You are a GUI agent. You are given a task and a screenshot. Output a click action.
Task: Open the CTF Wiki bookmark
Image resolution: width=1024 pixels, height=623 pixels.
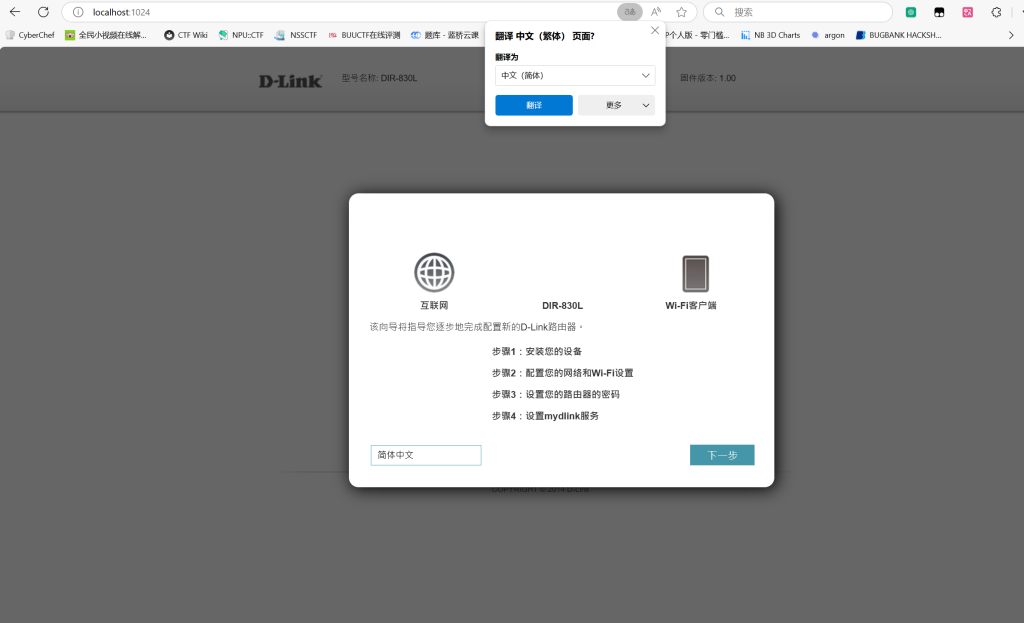pos(186,35)
